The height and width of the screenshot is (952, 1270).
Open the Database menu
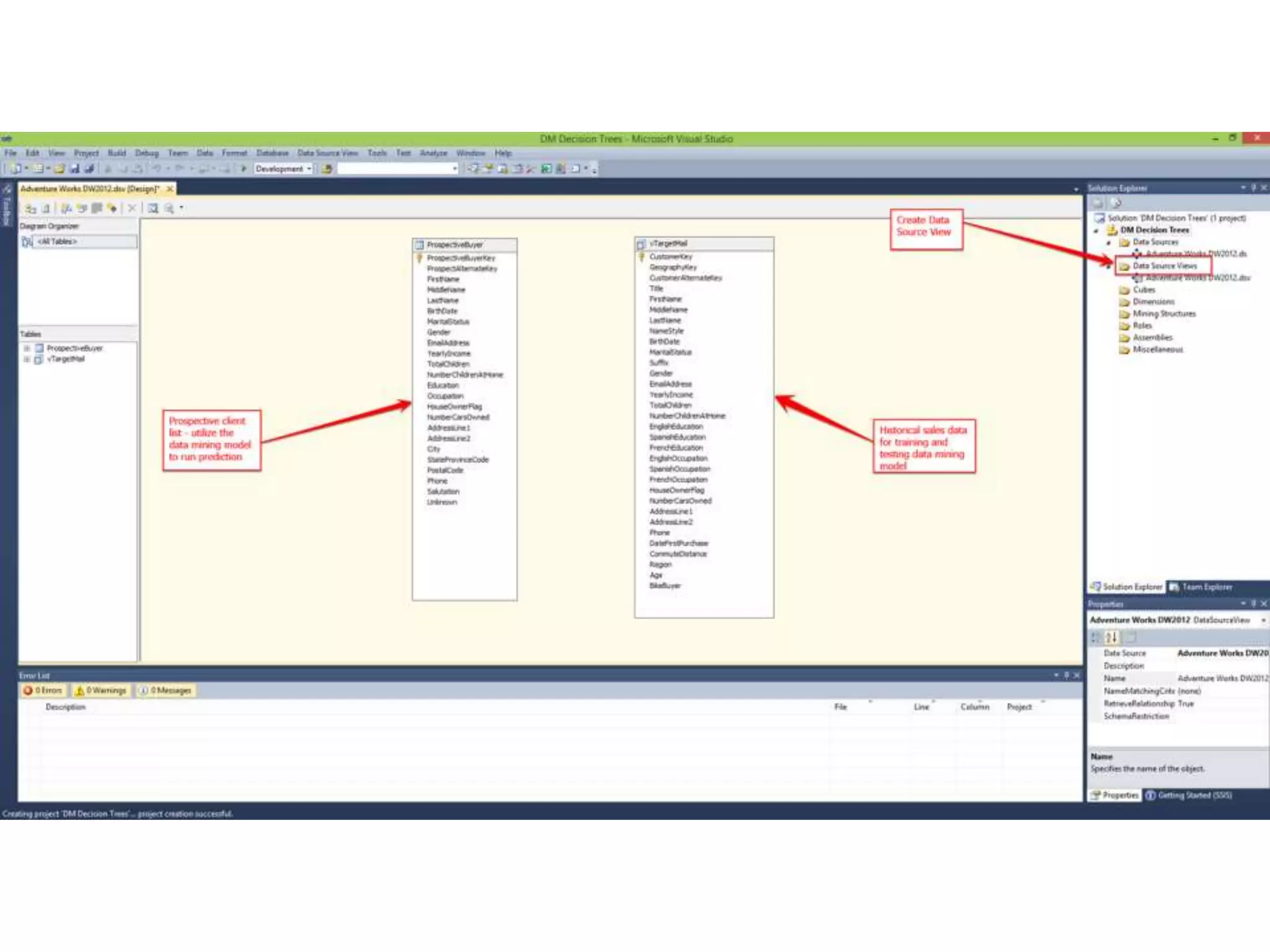point(272,153)
